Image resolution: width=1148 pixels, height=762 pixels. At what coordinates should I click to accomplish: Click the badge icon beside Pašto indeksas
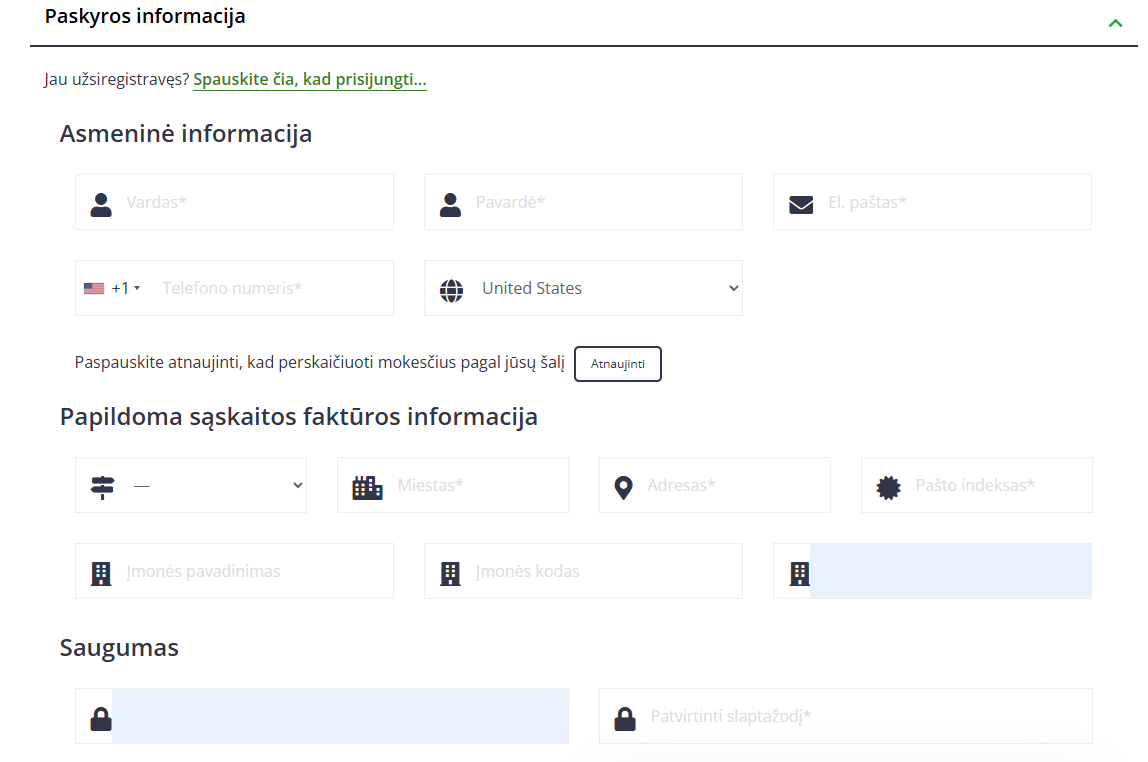pos(888,487)
